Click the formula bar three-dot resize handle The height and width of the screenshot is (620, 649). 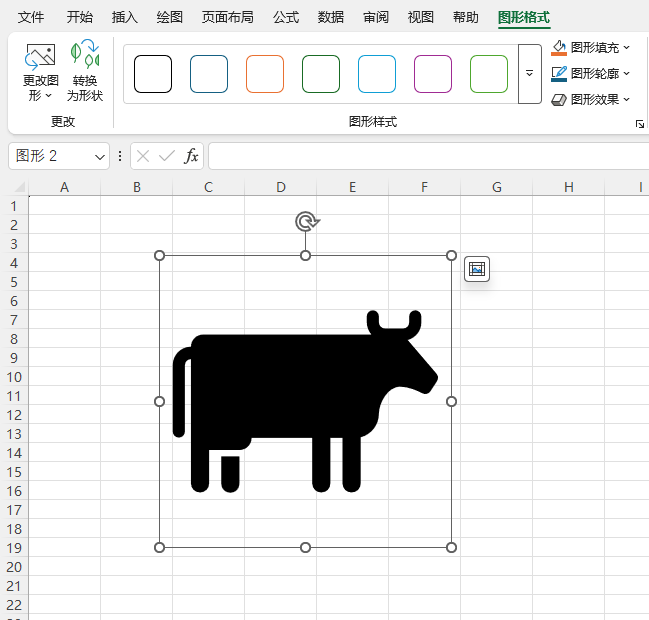click(x=120, y=156)
